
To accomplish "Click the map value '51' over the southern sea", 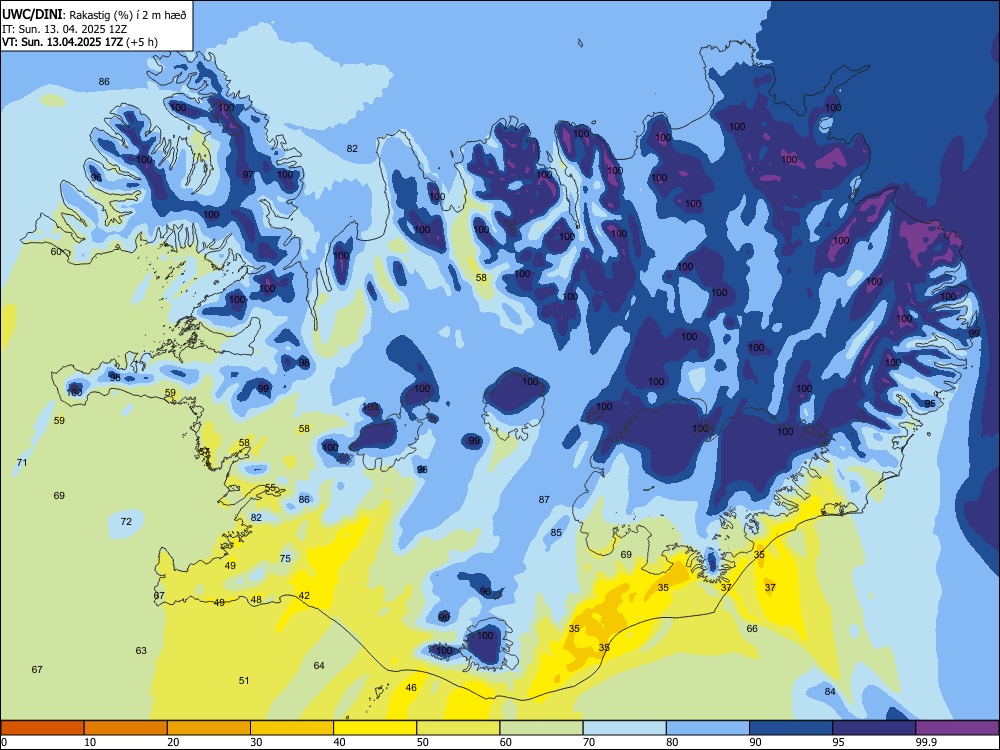I will point(244,680).
